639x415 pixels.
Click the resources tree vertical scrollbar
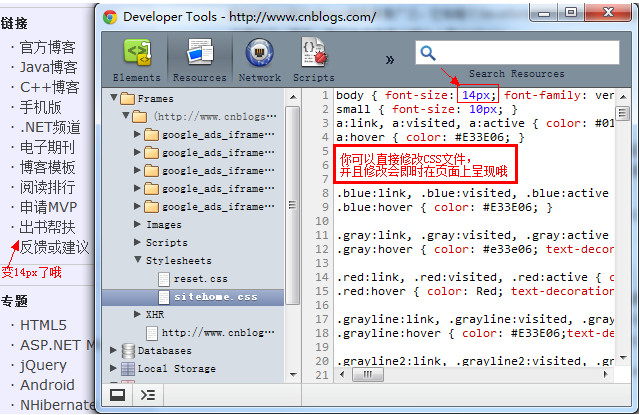tap(293, 200)
